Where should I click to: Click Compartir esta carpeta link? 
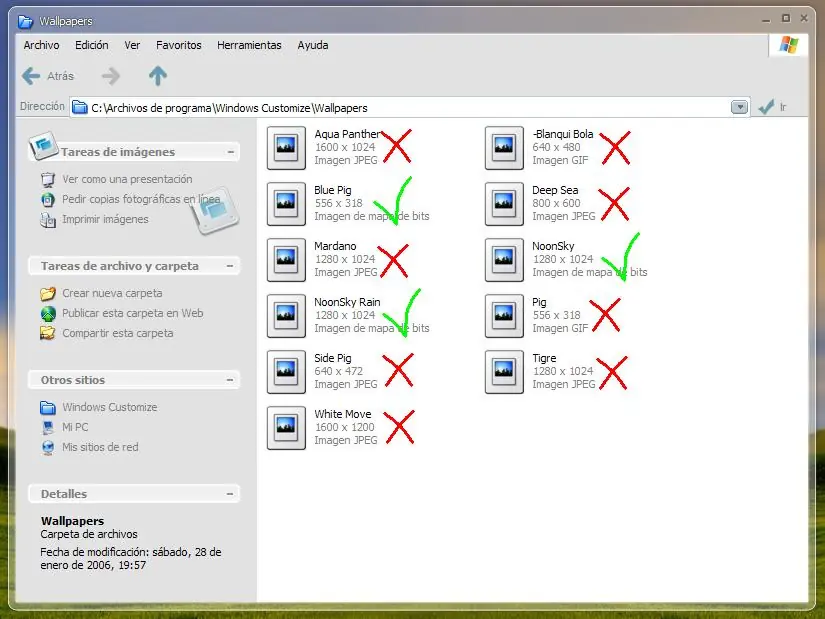tap(117, 333)
